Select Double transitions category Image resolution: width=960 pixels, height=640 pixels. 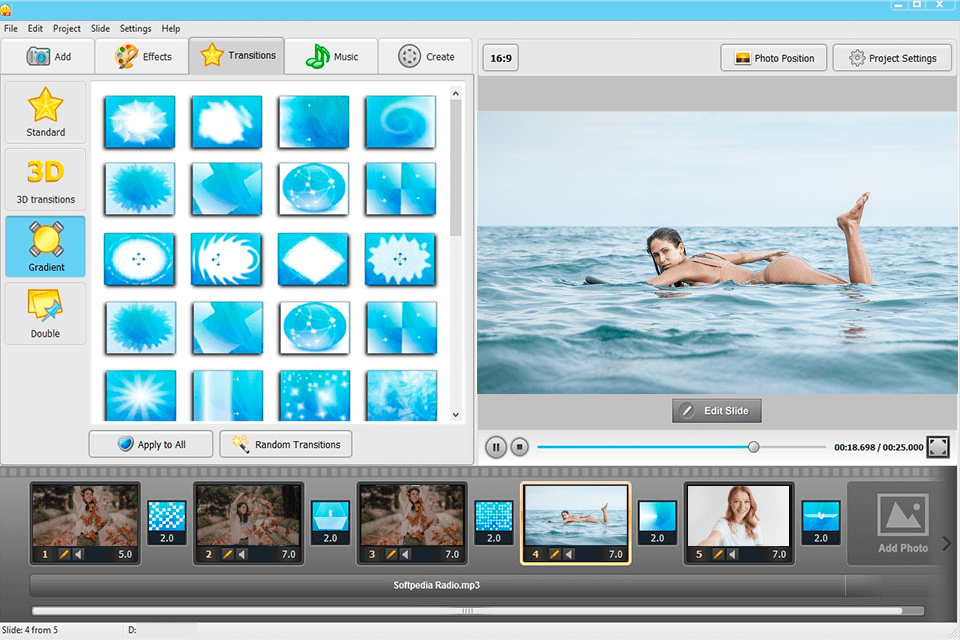tap(45, 313)
